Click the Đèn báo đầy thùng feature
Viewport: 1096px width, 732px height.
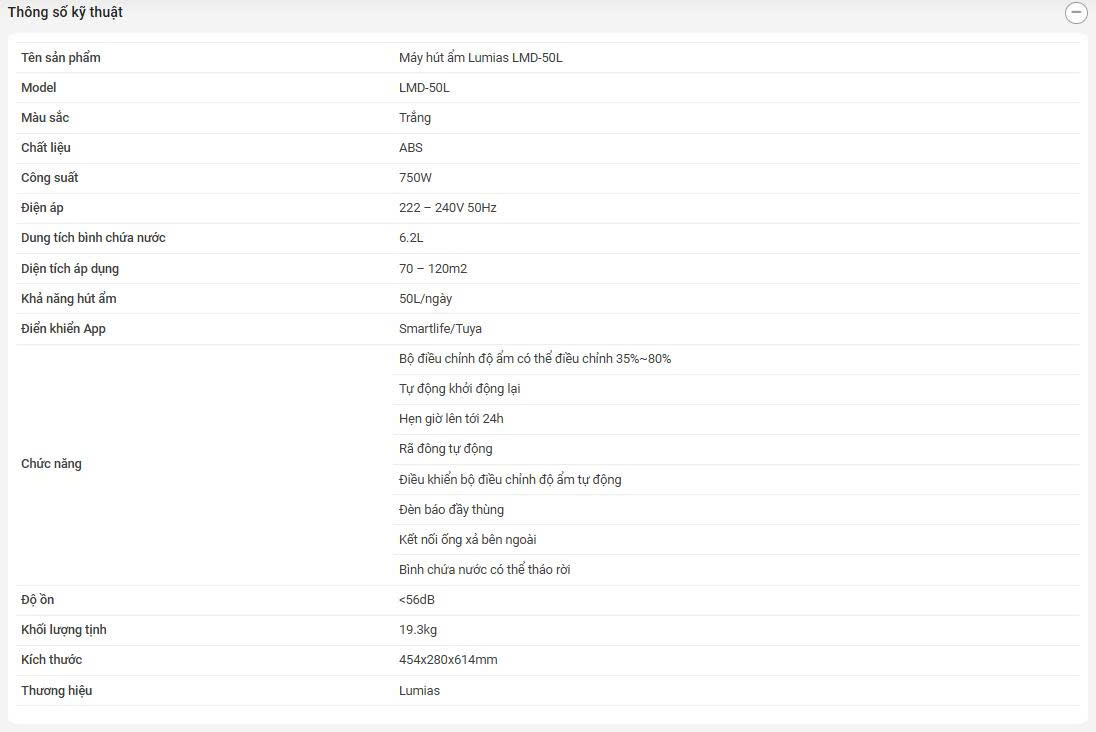point(451,510)
